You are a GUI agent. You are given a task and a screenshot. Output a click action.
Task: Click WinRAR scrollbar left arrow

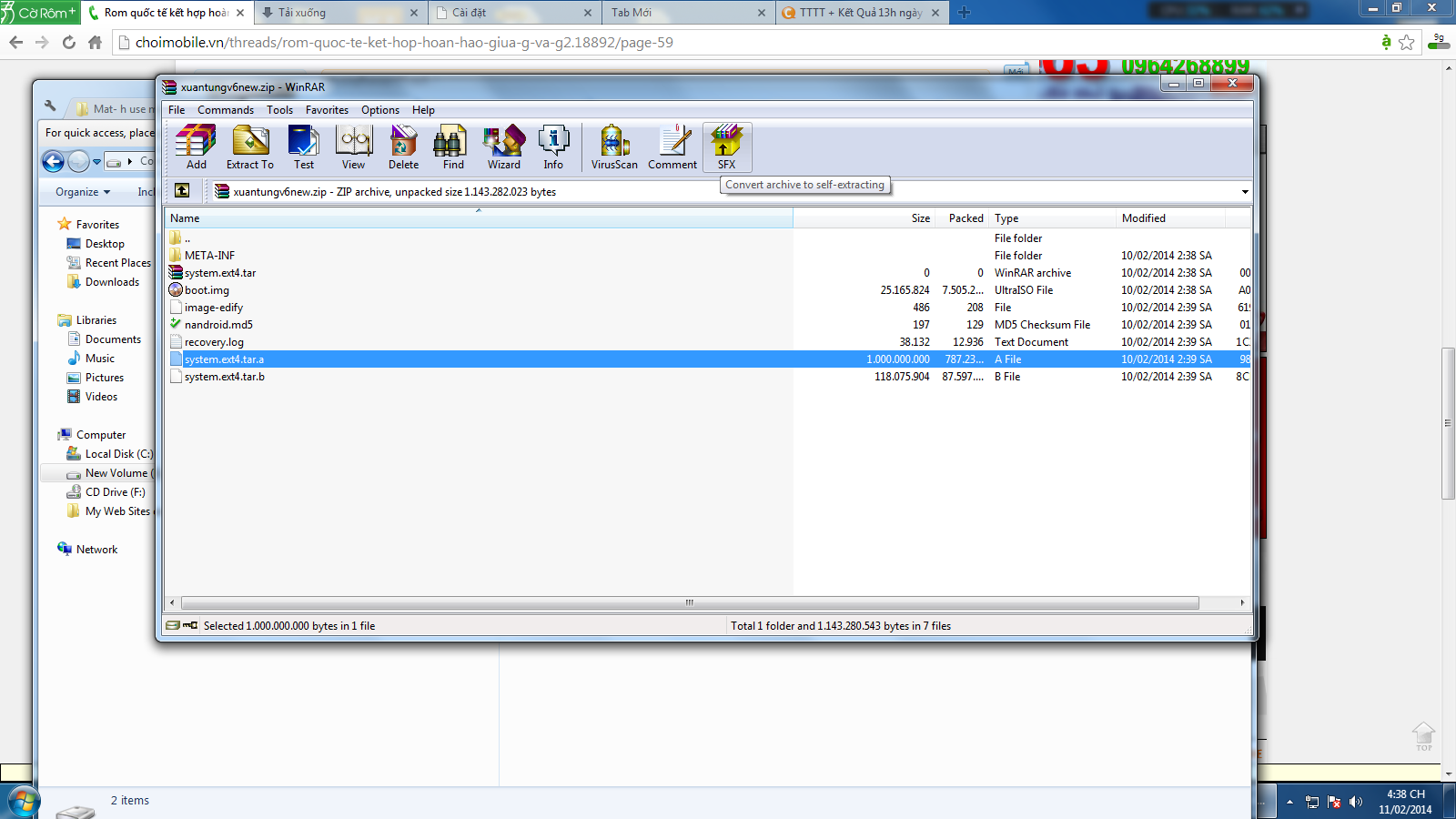[173, 602]
